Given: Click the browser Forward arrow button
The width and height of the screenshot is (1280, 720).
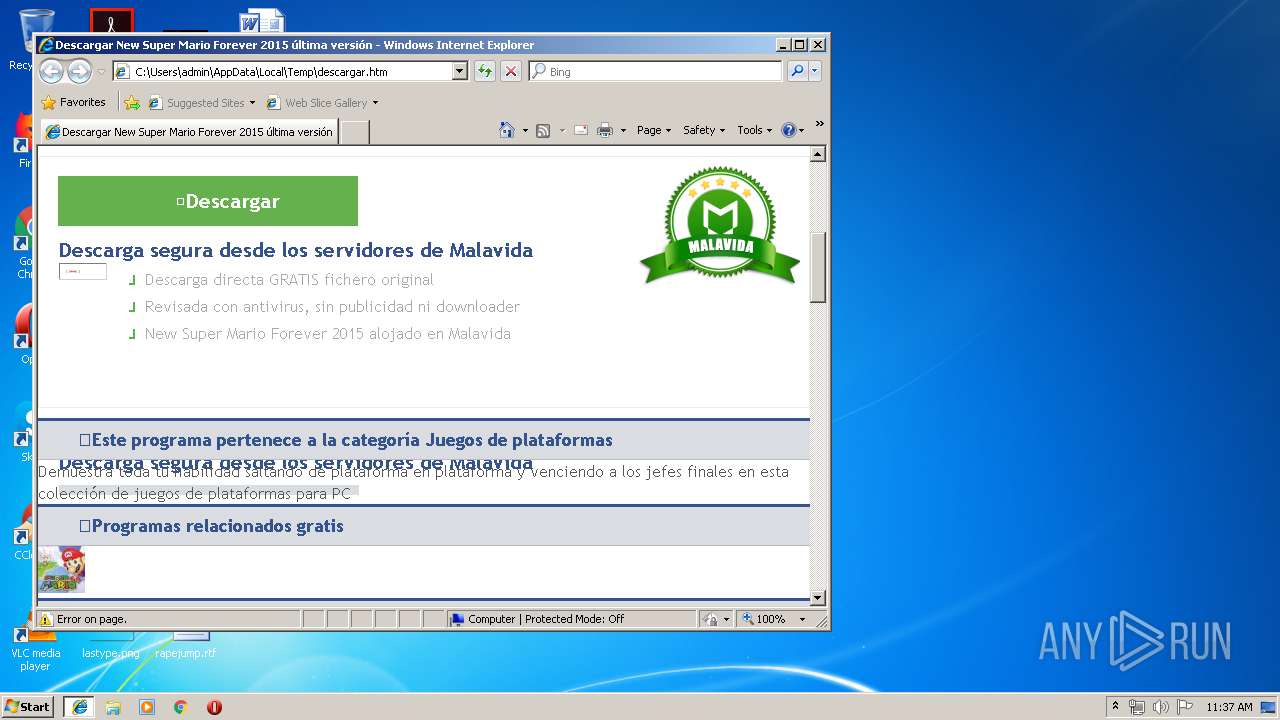Looking at the screenshot, I should pos(79,71).
